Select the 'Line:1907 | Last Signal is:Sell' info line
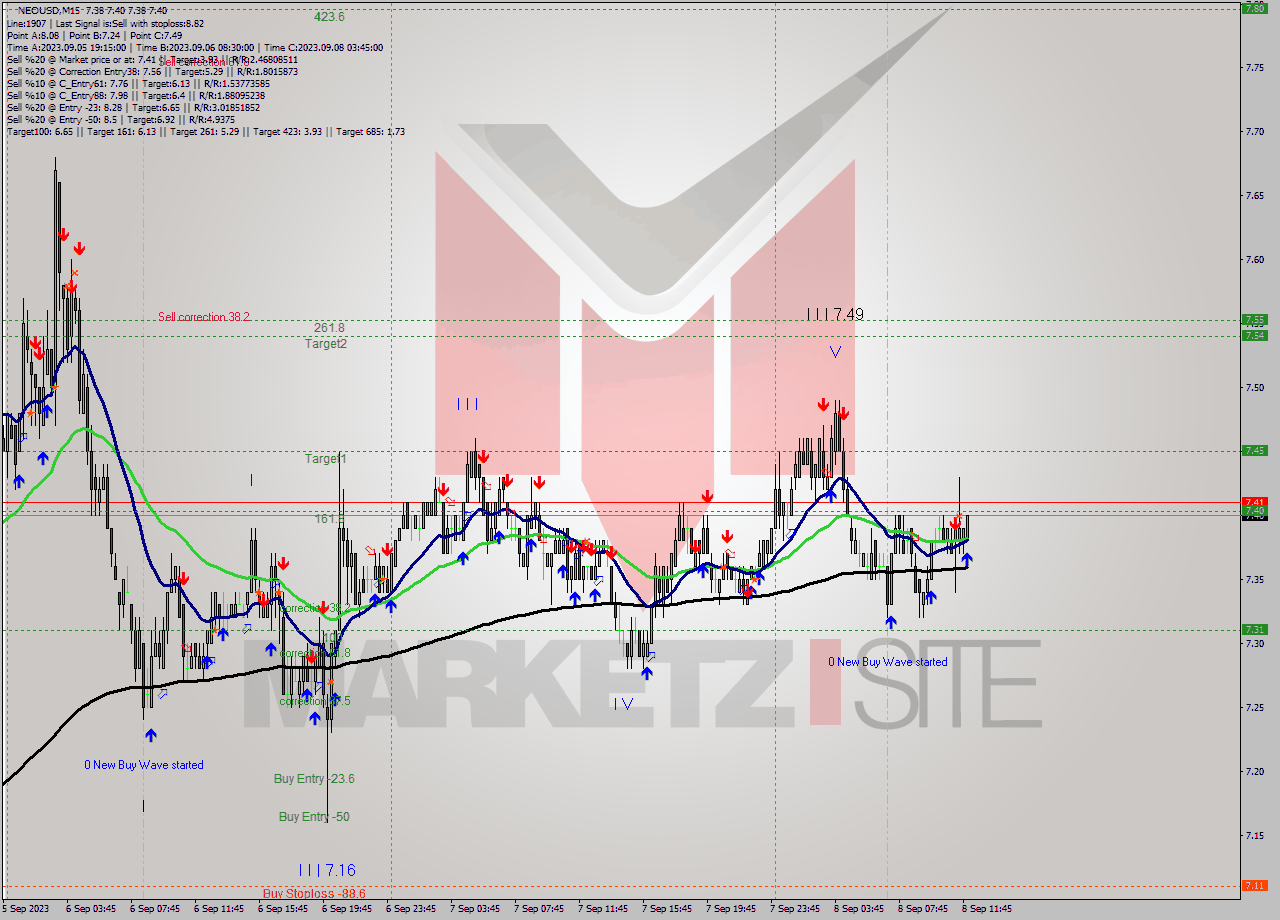The width and height of the screenshot is (1280, 920). [x=105, y=23]
